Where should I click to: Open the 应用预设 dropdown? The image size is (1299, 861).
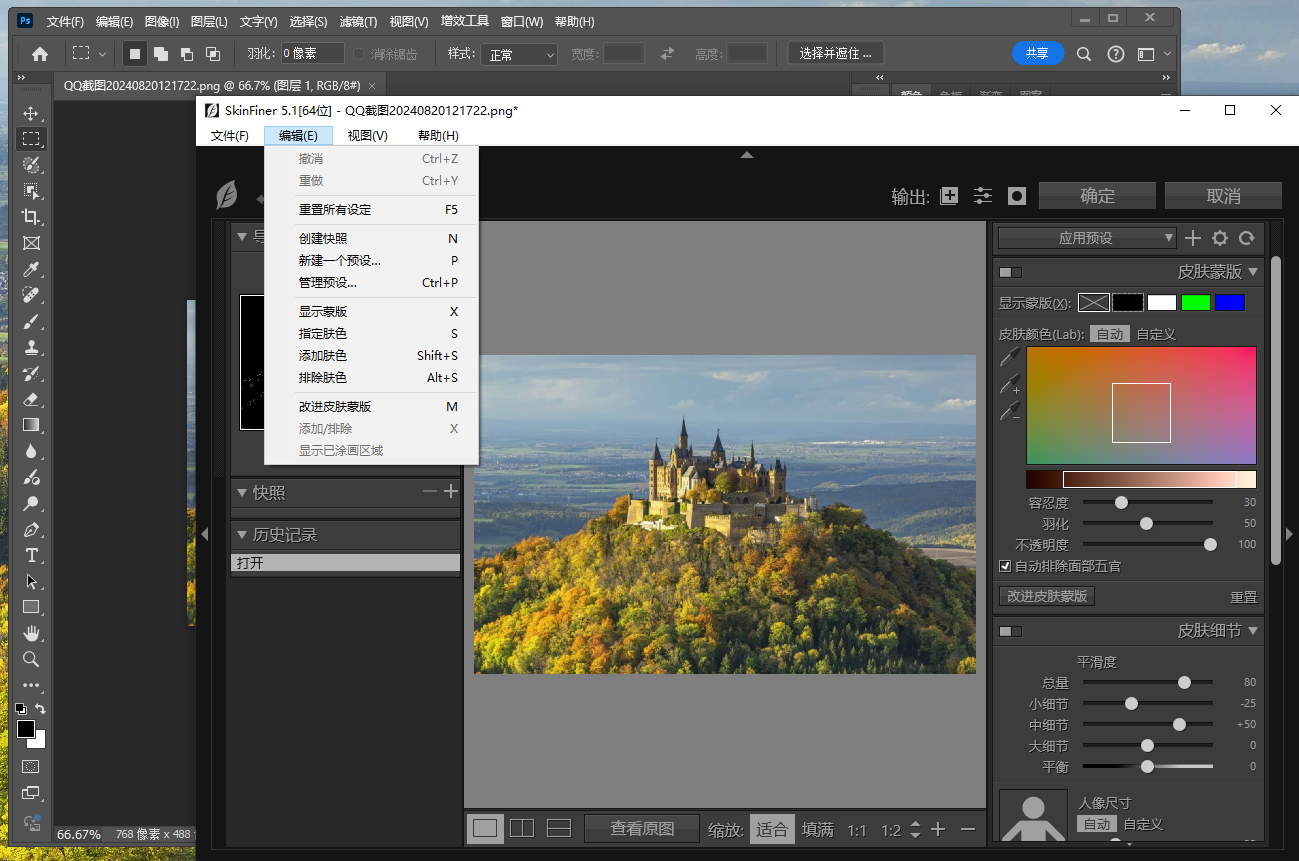(x=1087, y=238)
